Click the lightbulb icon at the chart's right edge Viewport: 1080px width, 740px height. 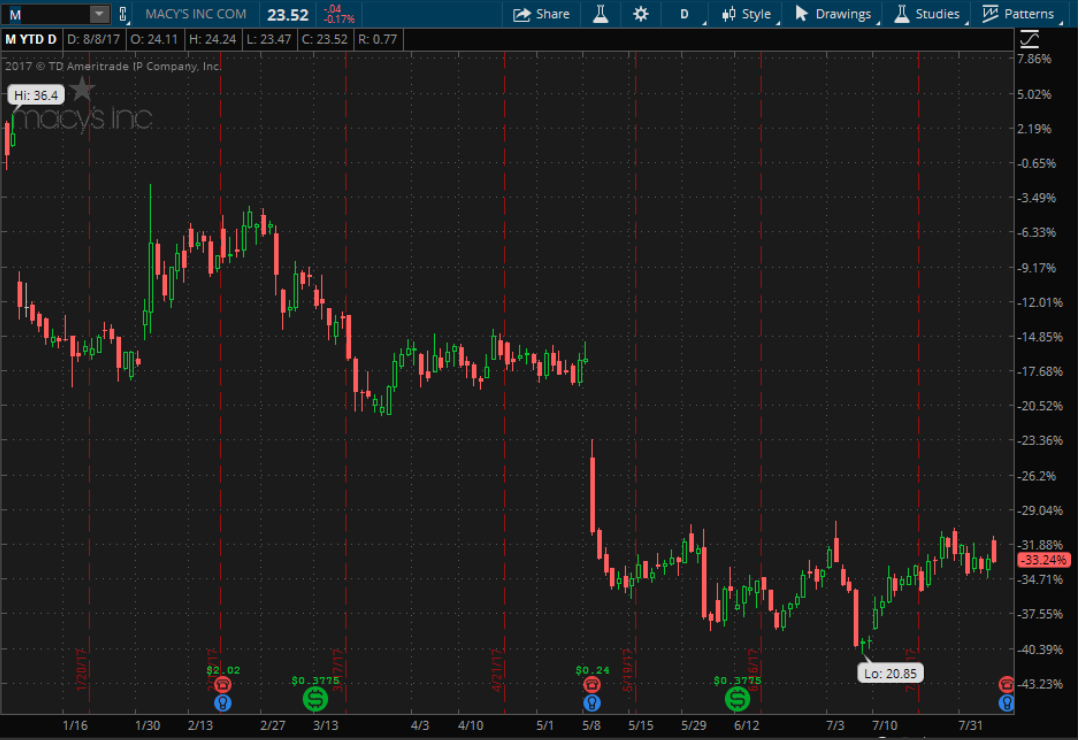click(1006, 703)
